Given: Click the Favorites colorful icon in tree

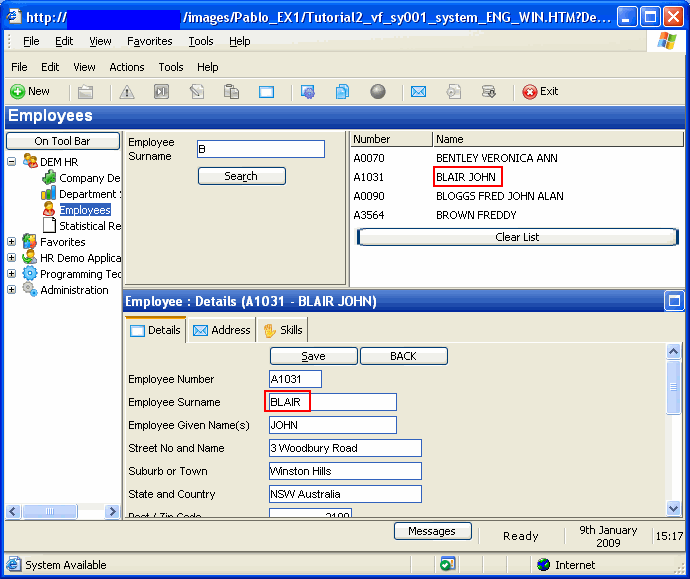Looking at the screenshot, I should point(29,242).
